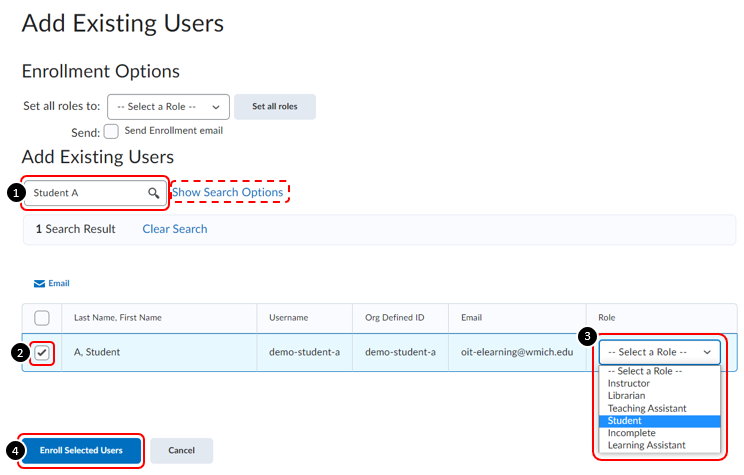Viewport: 744px width, 475px height.
Task: Click the Username column header
Action: pyautogui.click(x=288, y=318)
